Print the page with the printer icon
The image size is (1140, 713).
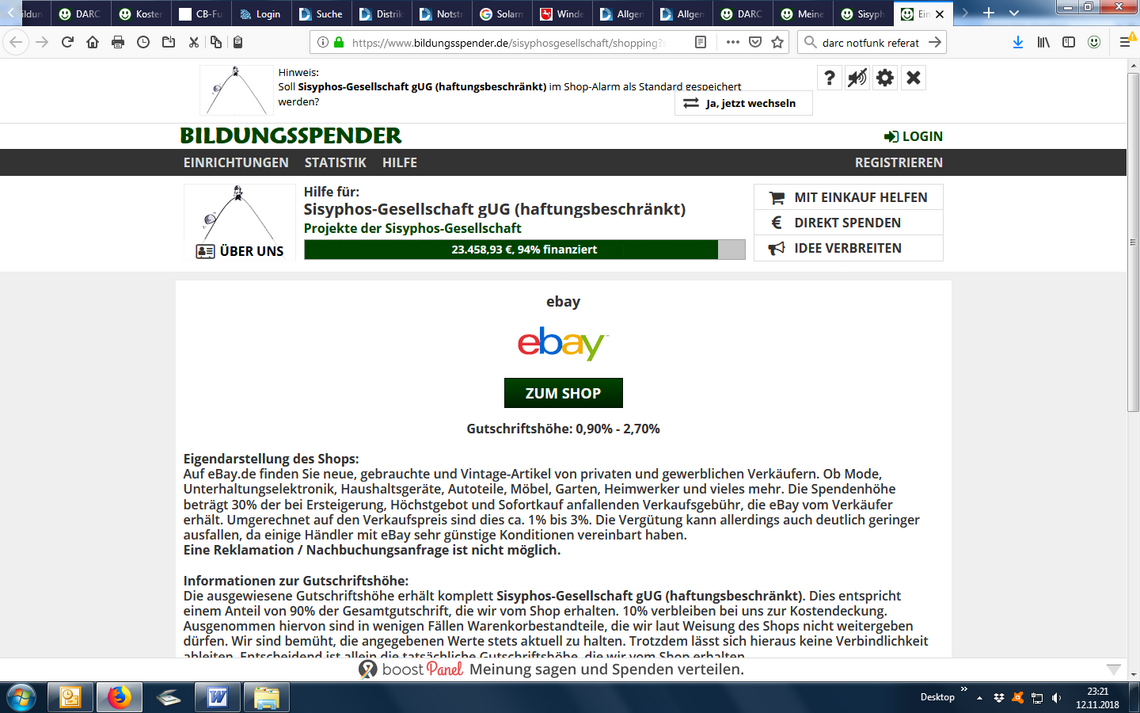118,42
